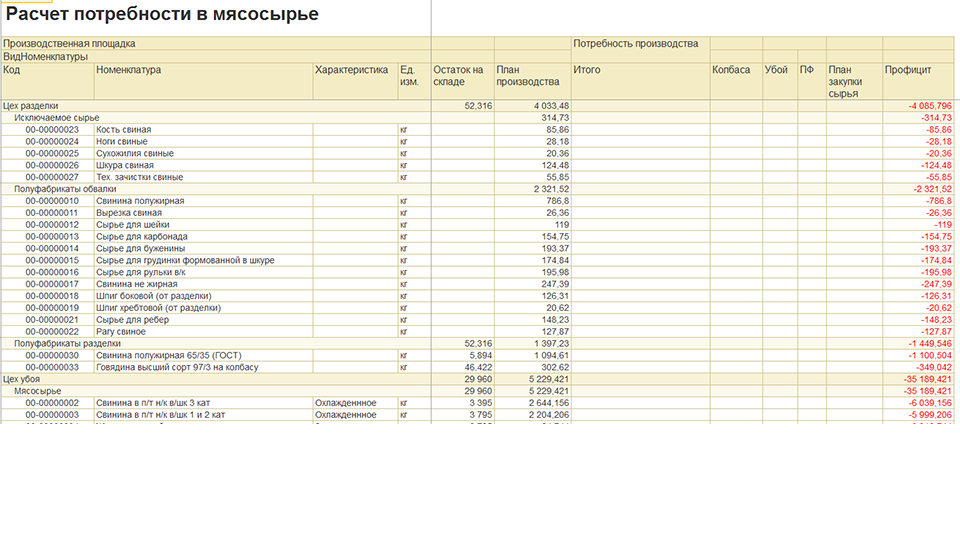Viewport: 960px width, 560px height.
Task: Click the 'Колбаса' column header
Action: point(736,81)
